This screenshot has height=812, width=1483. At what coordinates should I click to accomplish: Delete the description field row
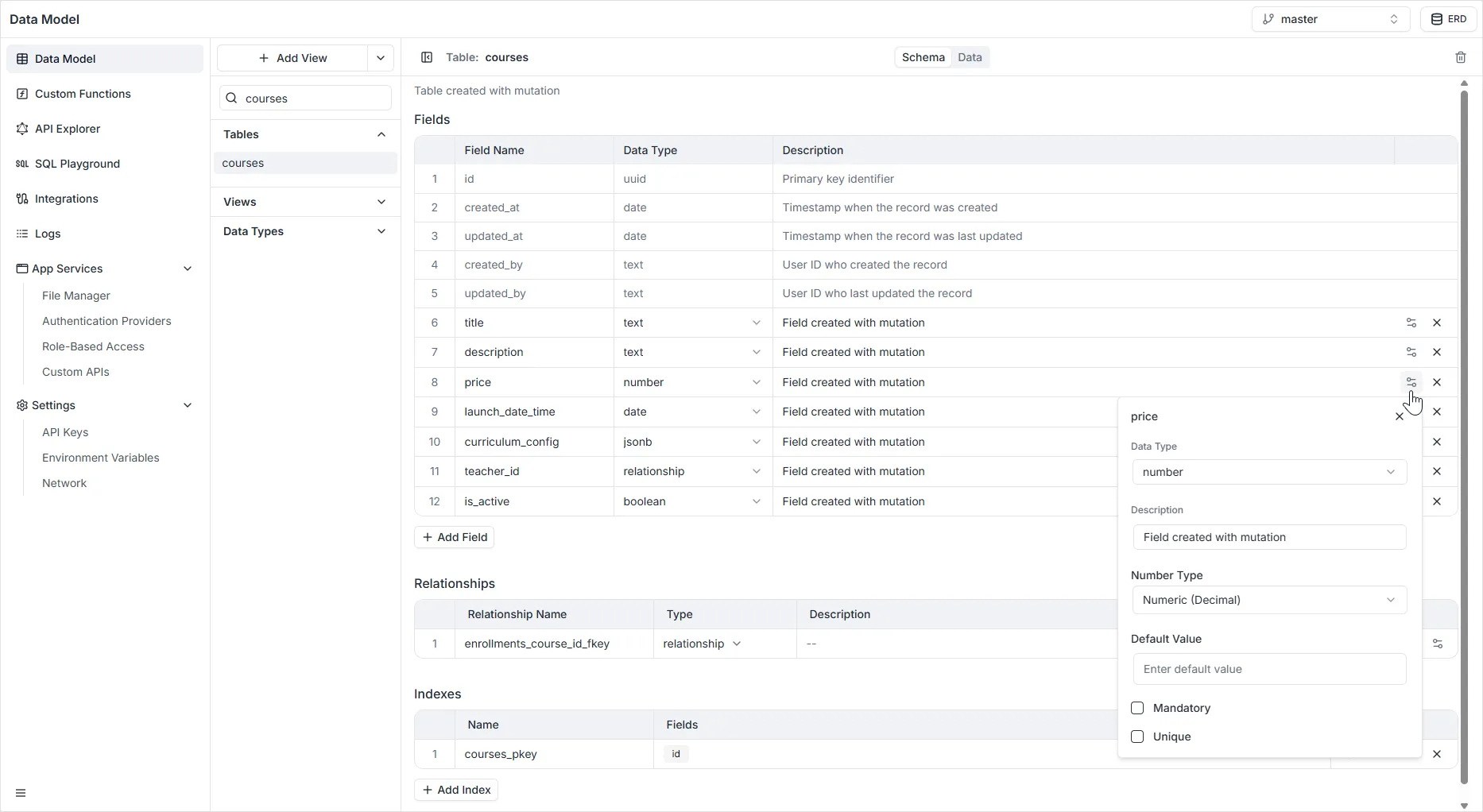[1436, 352]
